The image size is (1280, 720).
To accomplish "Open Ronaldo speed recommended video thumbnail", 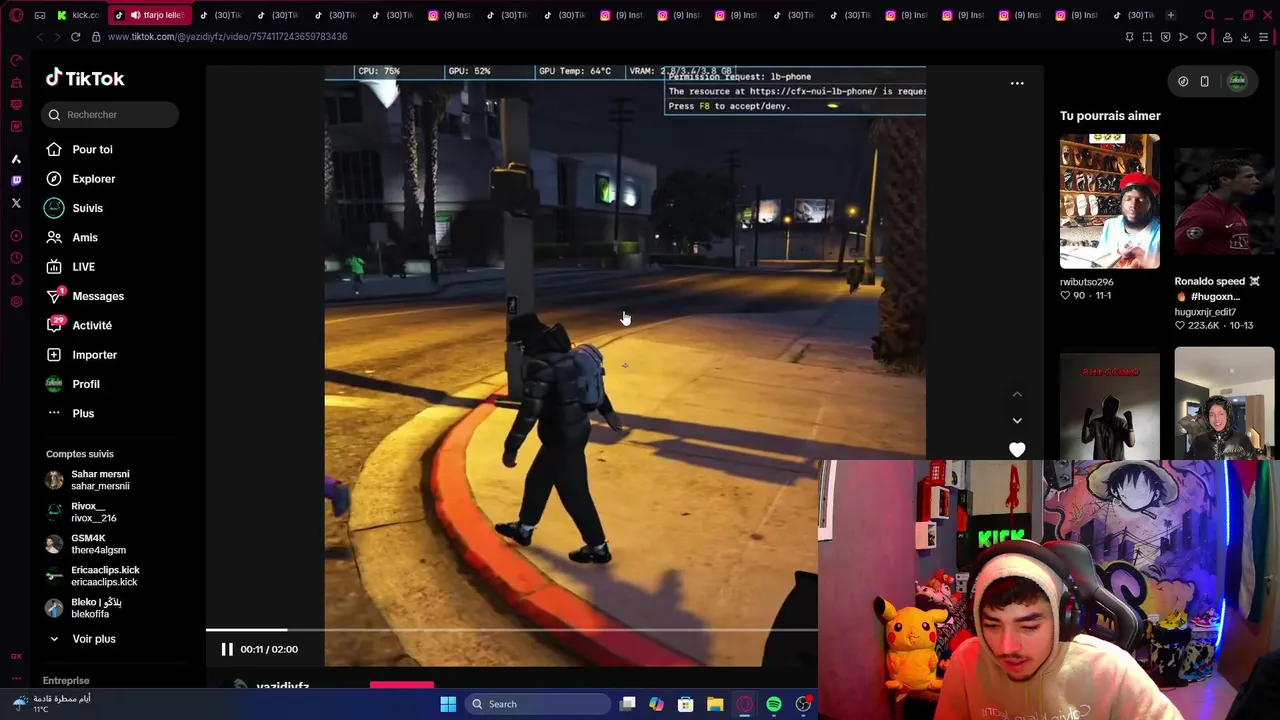I will [x=1225, y=201].
